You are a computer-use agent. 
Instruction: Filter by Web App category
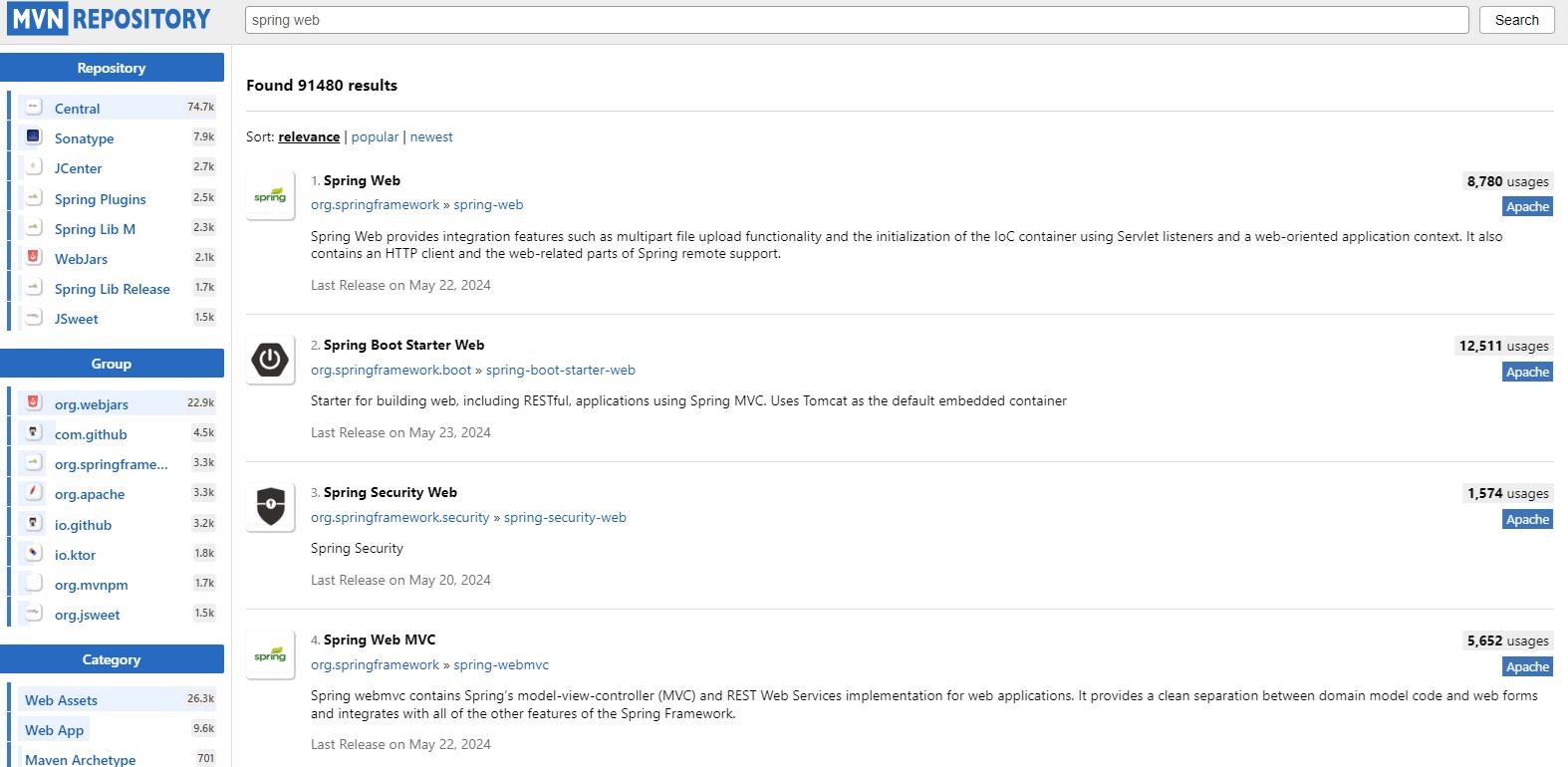coord(54,730)
